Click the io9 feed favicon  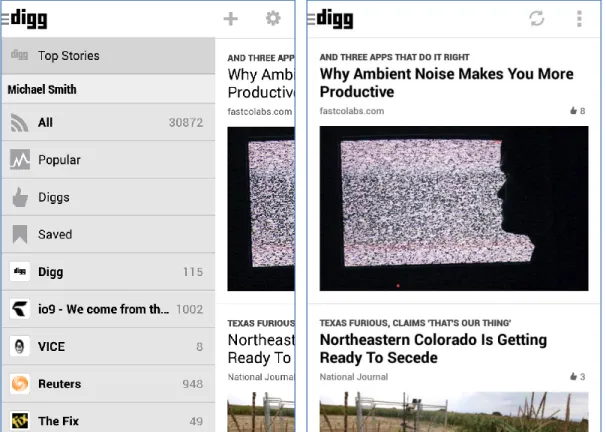point(20,309)
